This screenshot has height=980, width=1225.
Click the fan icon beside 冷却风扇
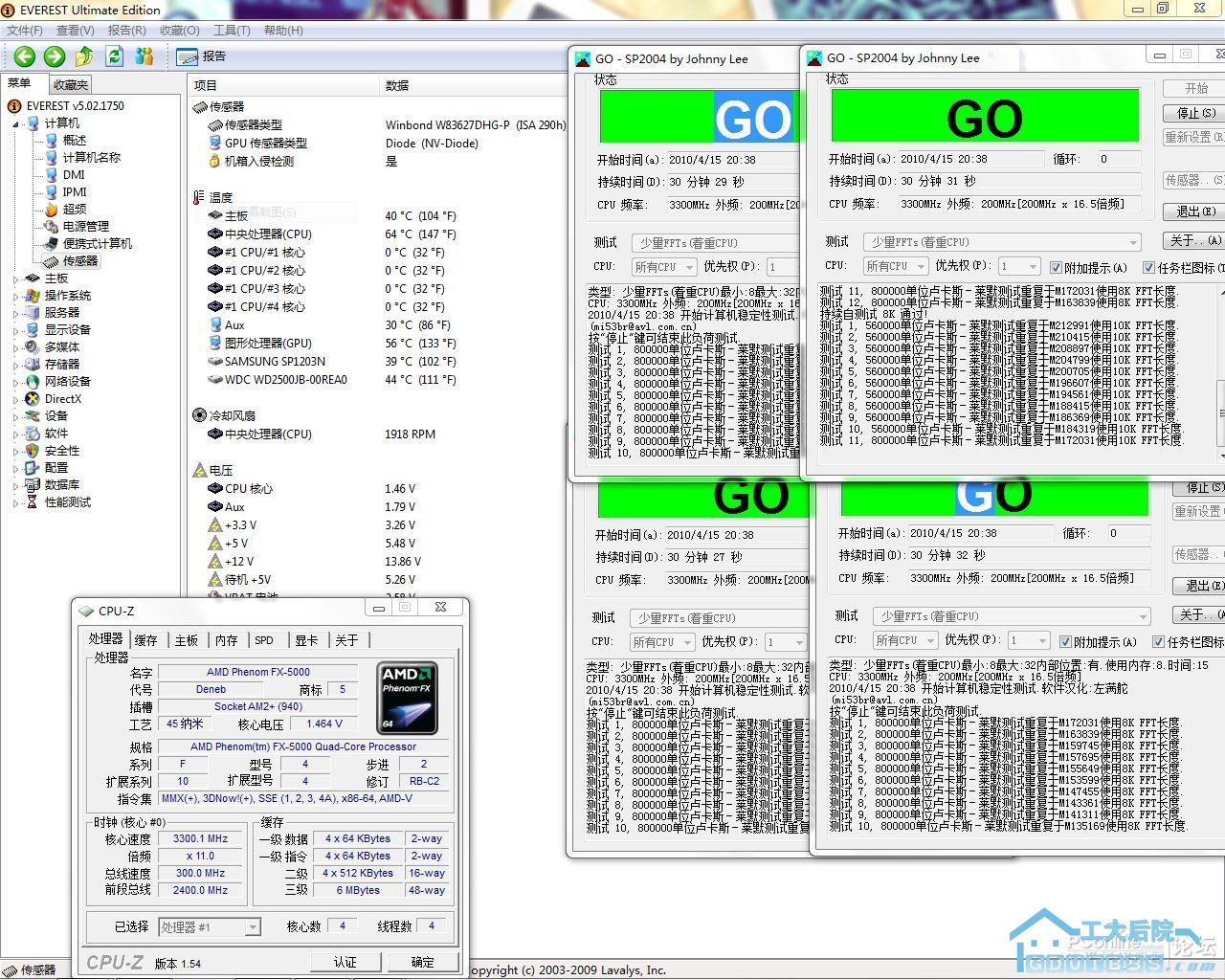pos(199,415)
